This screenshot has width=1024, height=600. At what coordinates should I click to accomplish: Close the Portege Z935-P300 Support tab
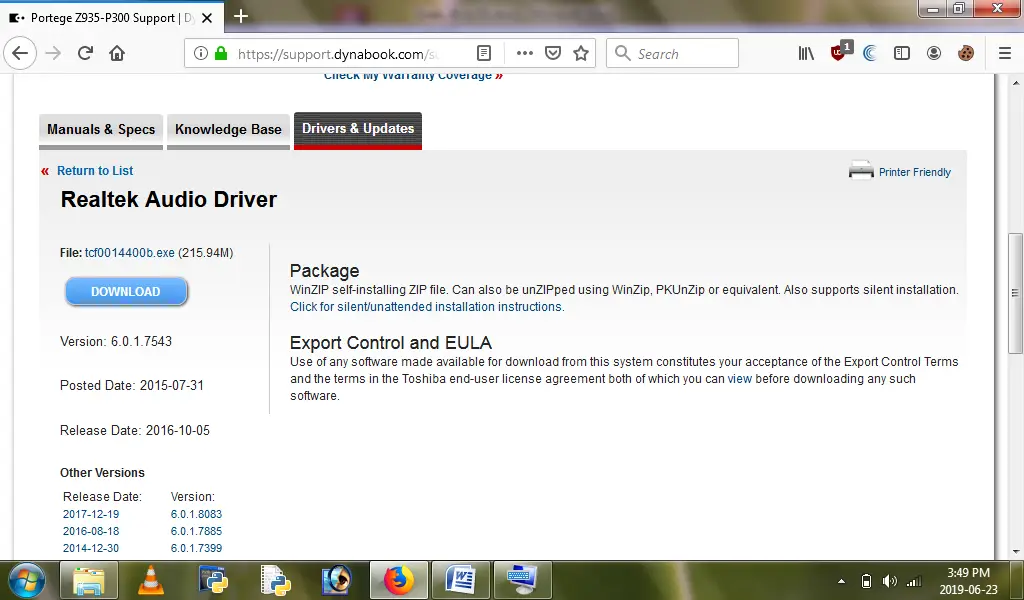207,18
